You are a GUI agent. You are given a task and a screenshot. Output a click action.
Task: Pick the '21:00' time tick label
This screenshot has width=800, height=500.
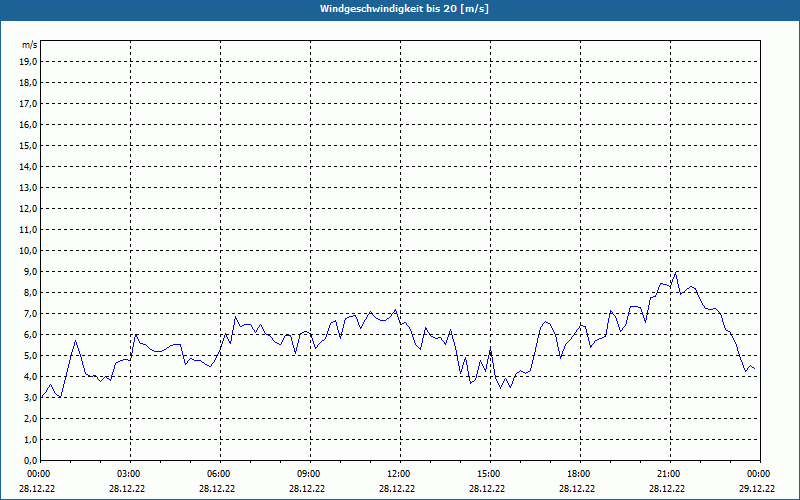(668, 474)
